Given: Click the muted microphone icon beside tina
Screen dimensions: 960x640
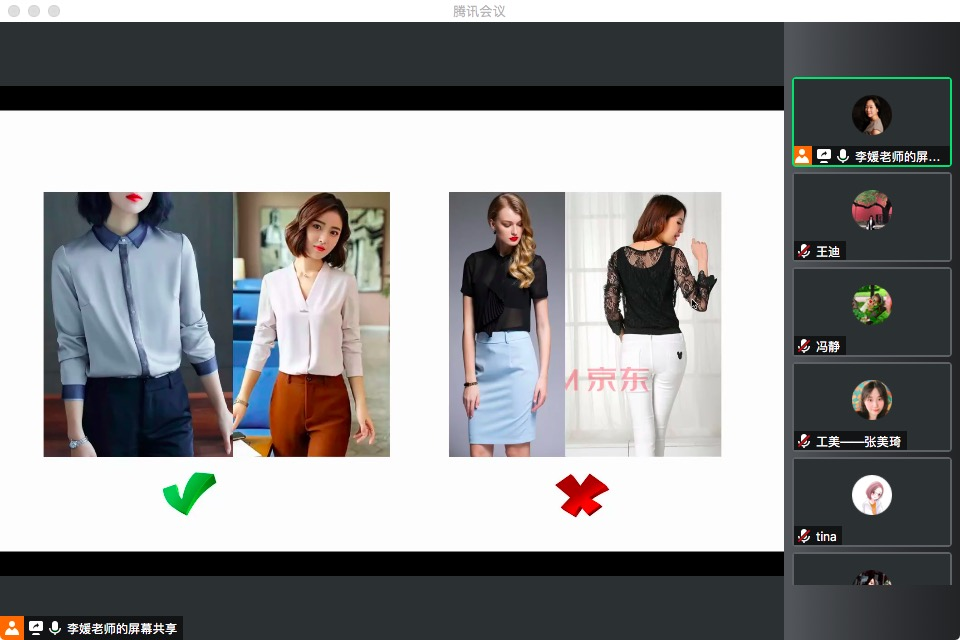Looking at the screenshot, I should [804, 536].
